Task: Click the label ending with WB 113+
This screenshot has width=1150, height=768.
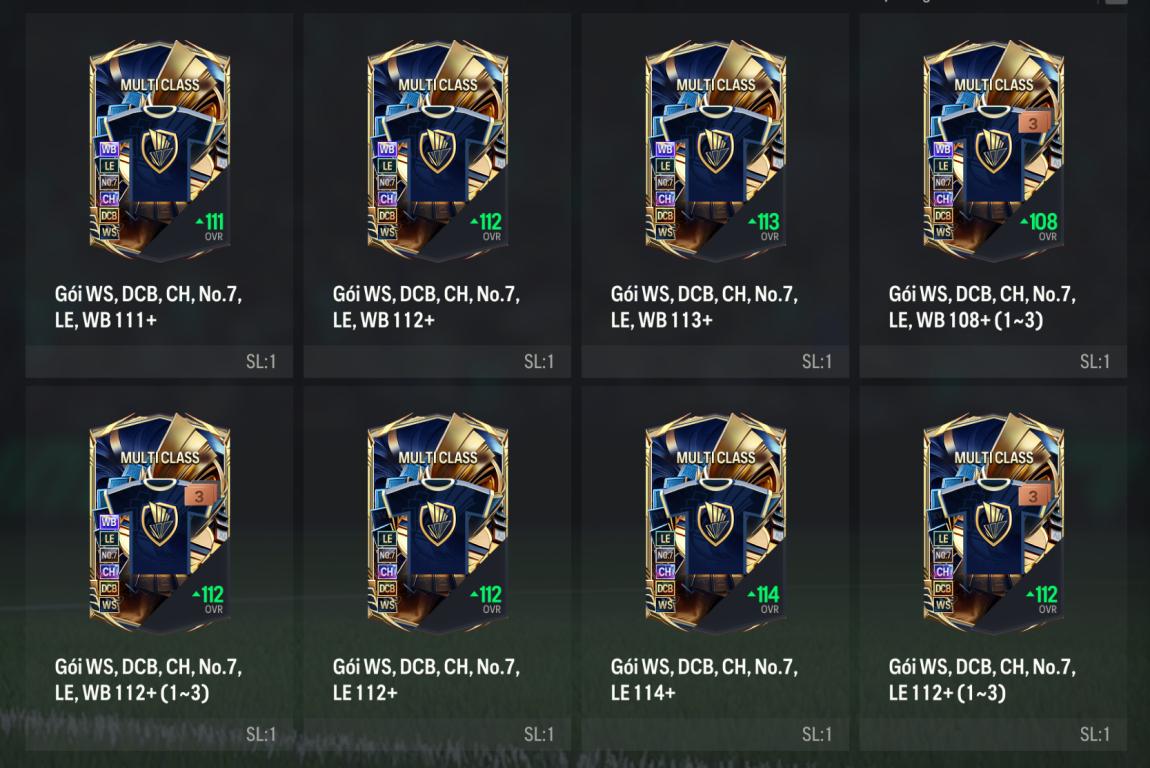Action: click(x=704, y=307)
